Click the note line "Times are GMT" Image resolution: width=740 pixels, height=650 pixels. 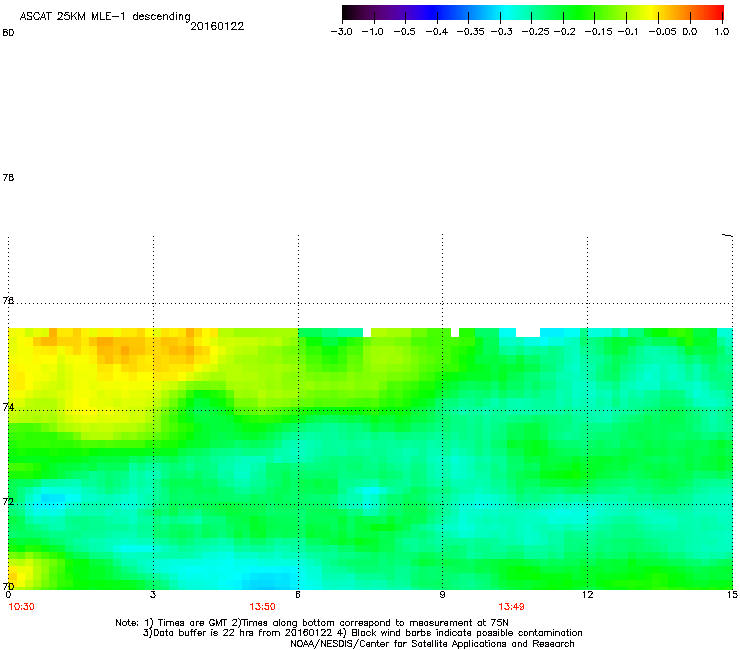coord(312,623)
